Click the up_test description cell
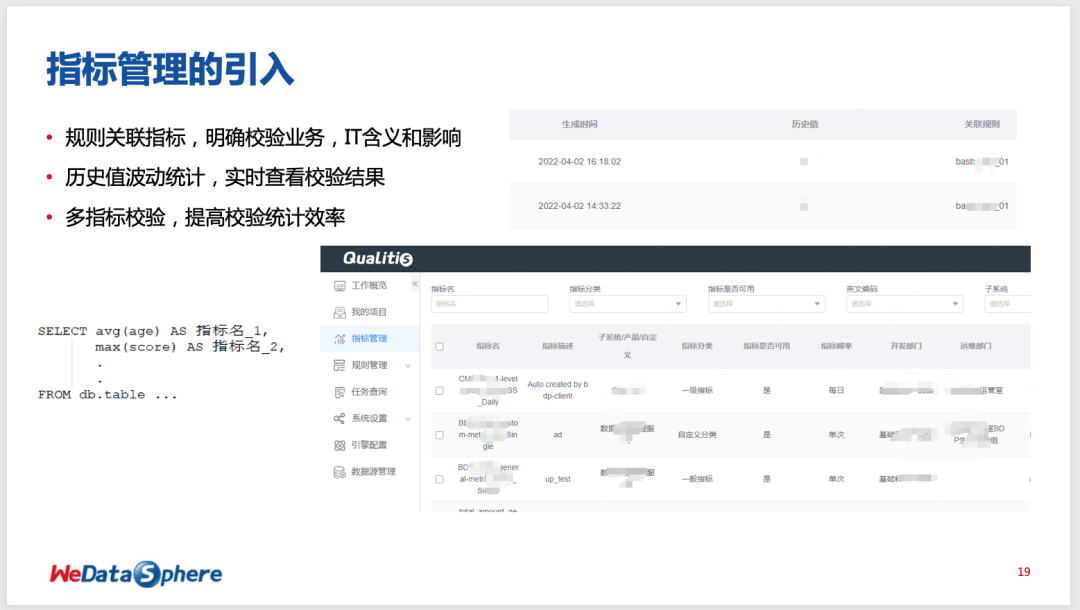 (558, 479)
